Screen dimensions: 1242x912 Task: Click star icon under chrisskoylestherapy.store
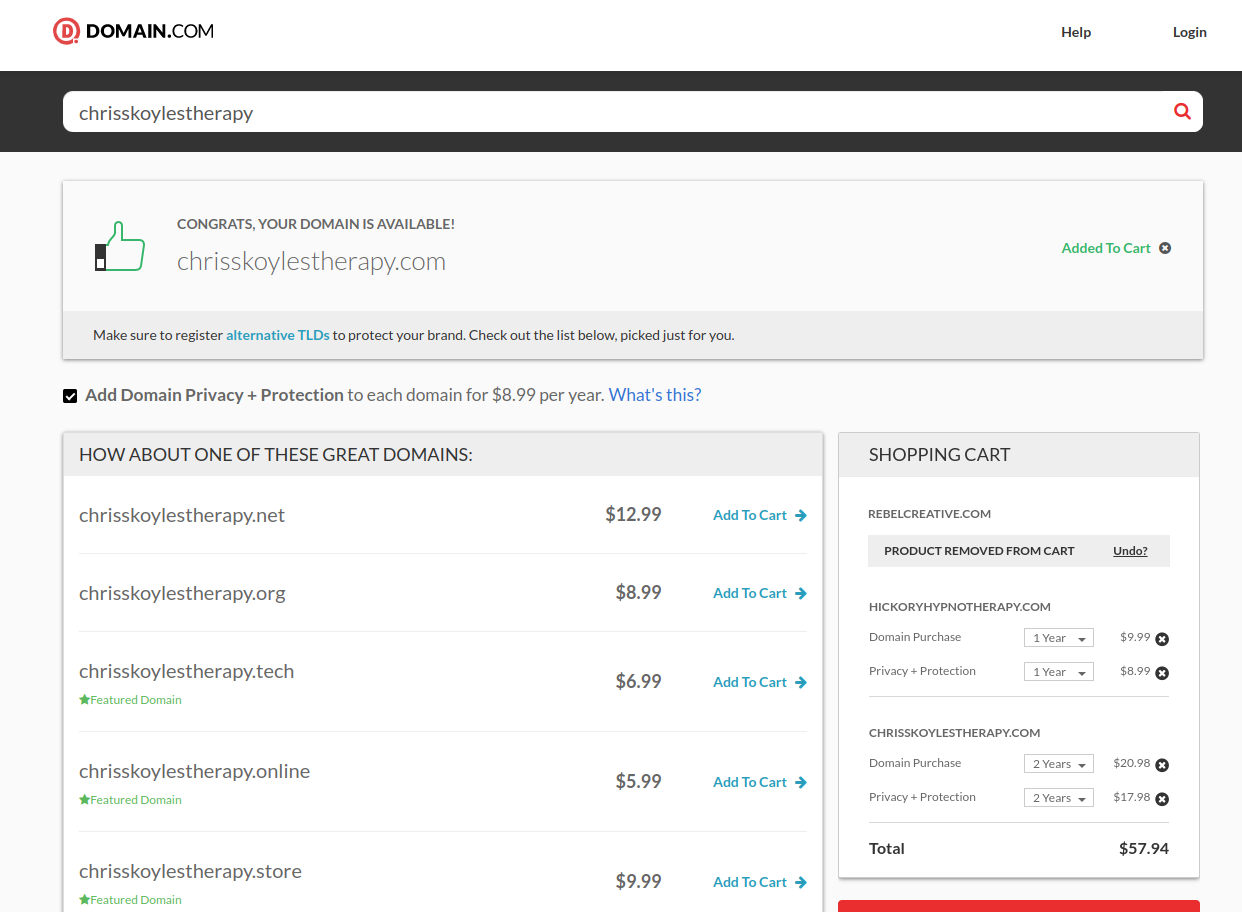click(x=84, y=900)
